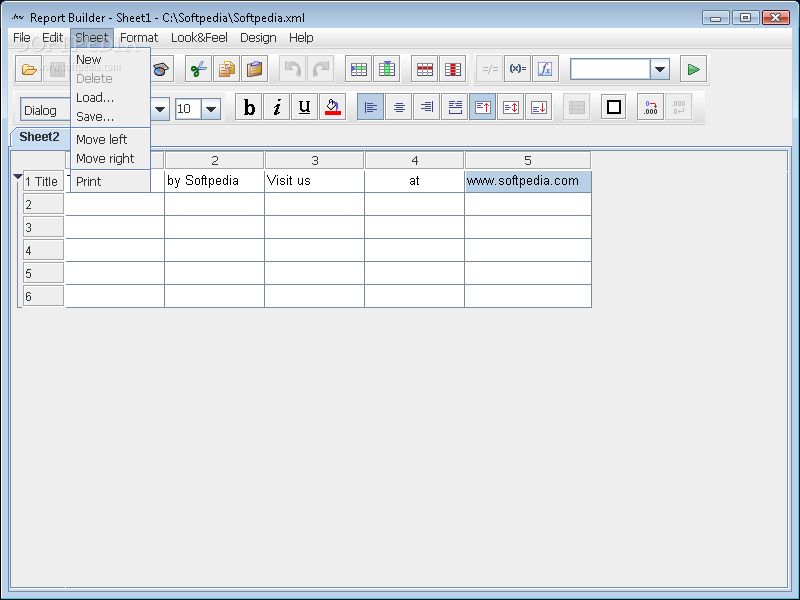Image resolution: width=800 pixels, height=600 pixels.
Task: Close the open Sheet menu
Action: [x=92, y=38]
